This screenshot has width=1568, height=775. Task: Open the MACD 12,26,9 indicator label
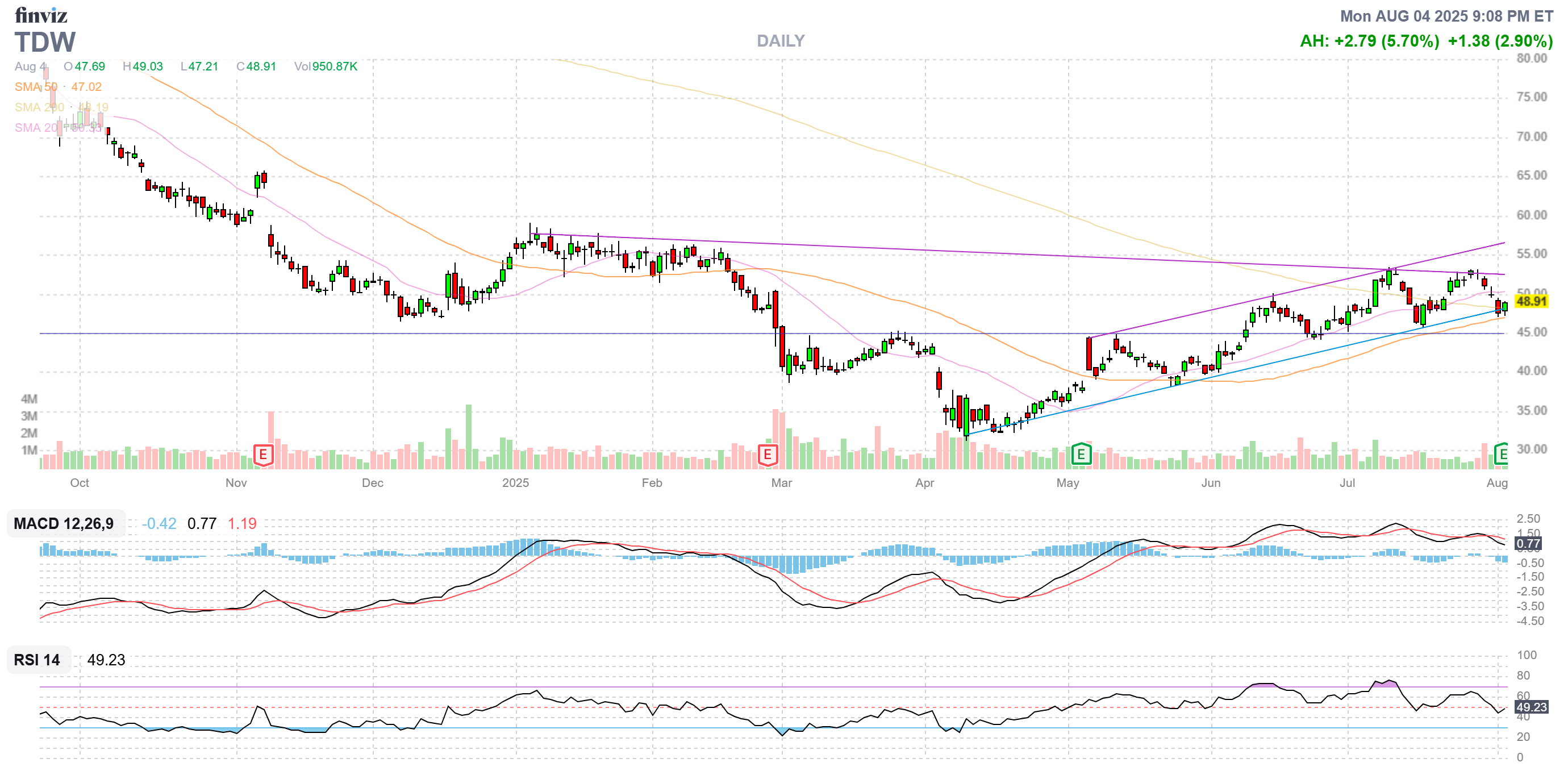point(64,523)
